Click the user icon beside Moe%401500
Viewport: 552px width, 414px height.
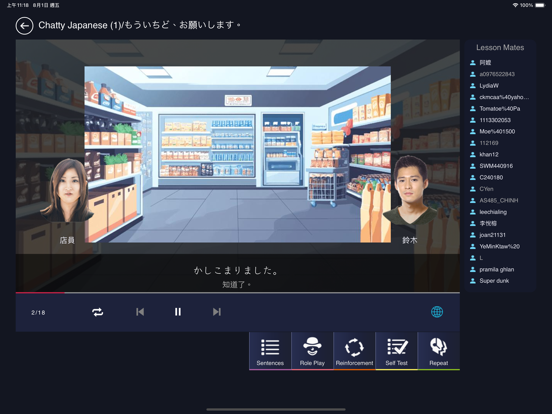click(473, 131)
